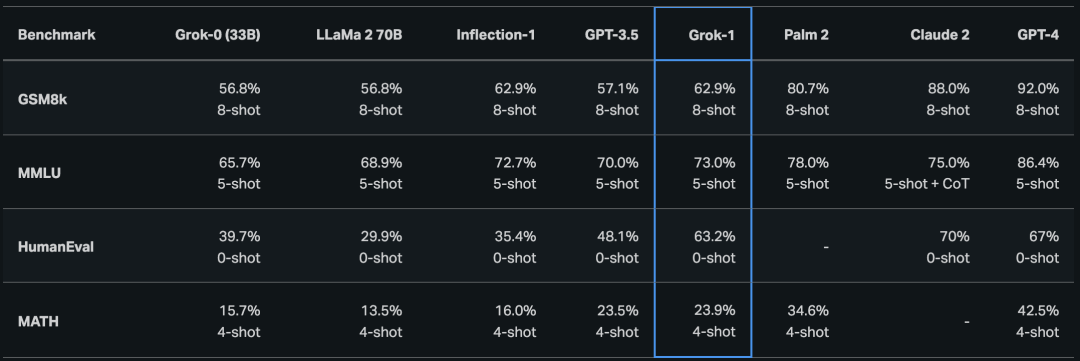Select the Inflection-1 column header
This screenshot has width=1080, height=361.
tap(496, 34)
